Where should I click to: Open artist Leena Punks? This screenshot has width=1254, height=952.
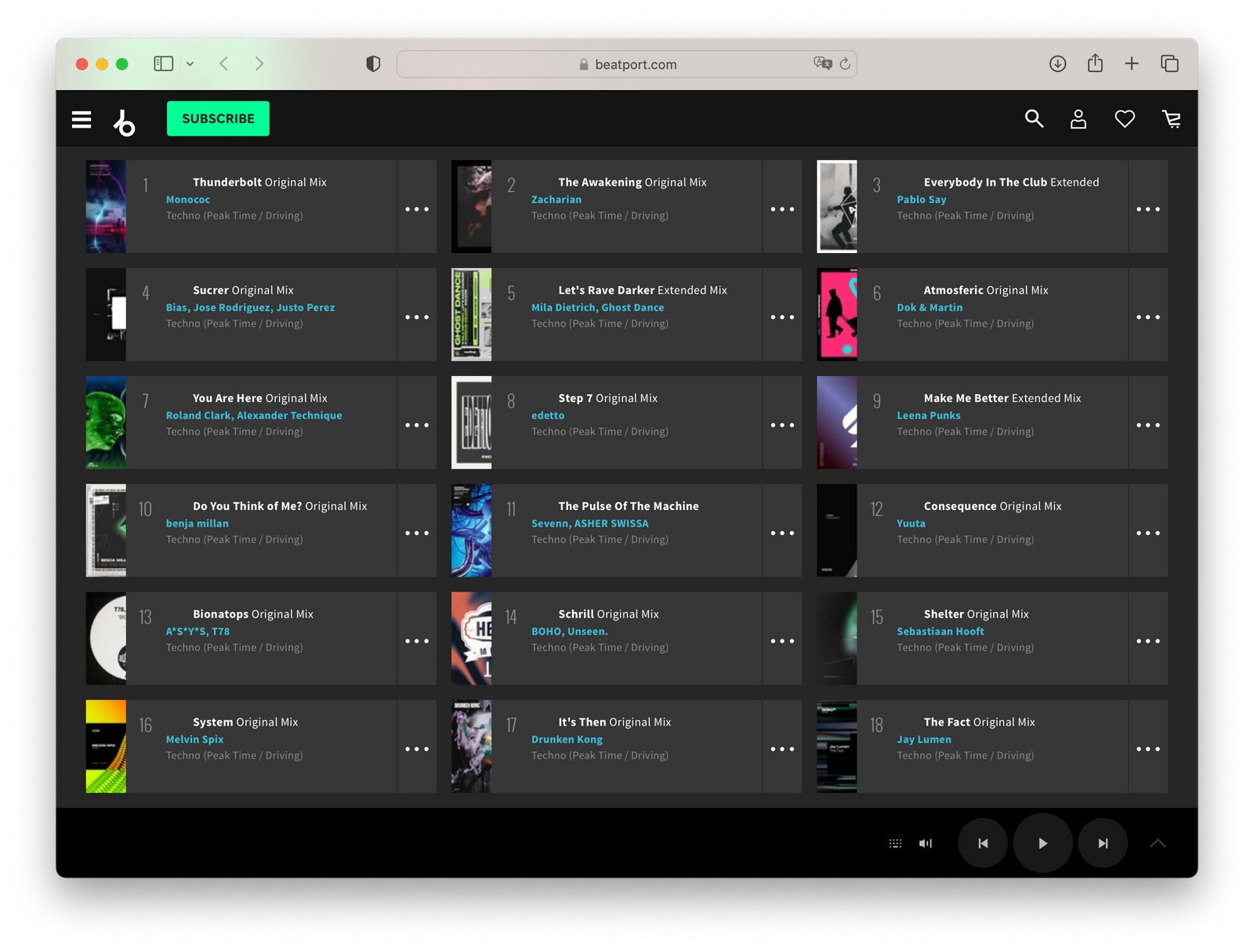(x=929, y=416)
